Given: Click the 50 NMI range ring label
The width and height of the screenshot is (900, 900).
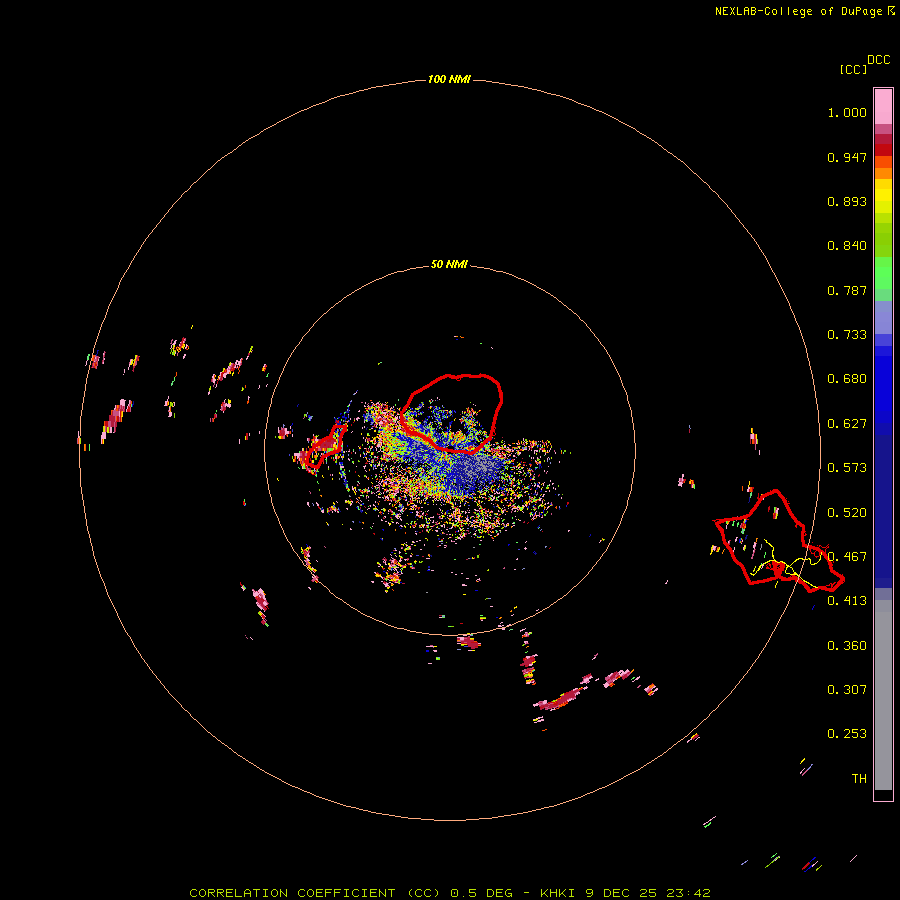Looking at the screenshot, I should point(449,264).
